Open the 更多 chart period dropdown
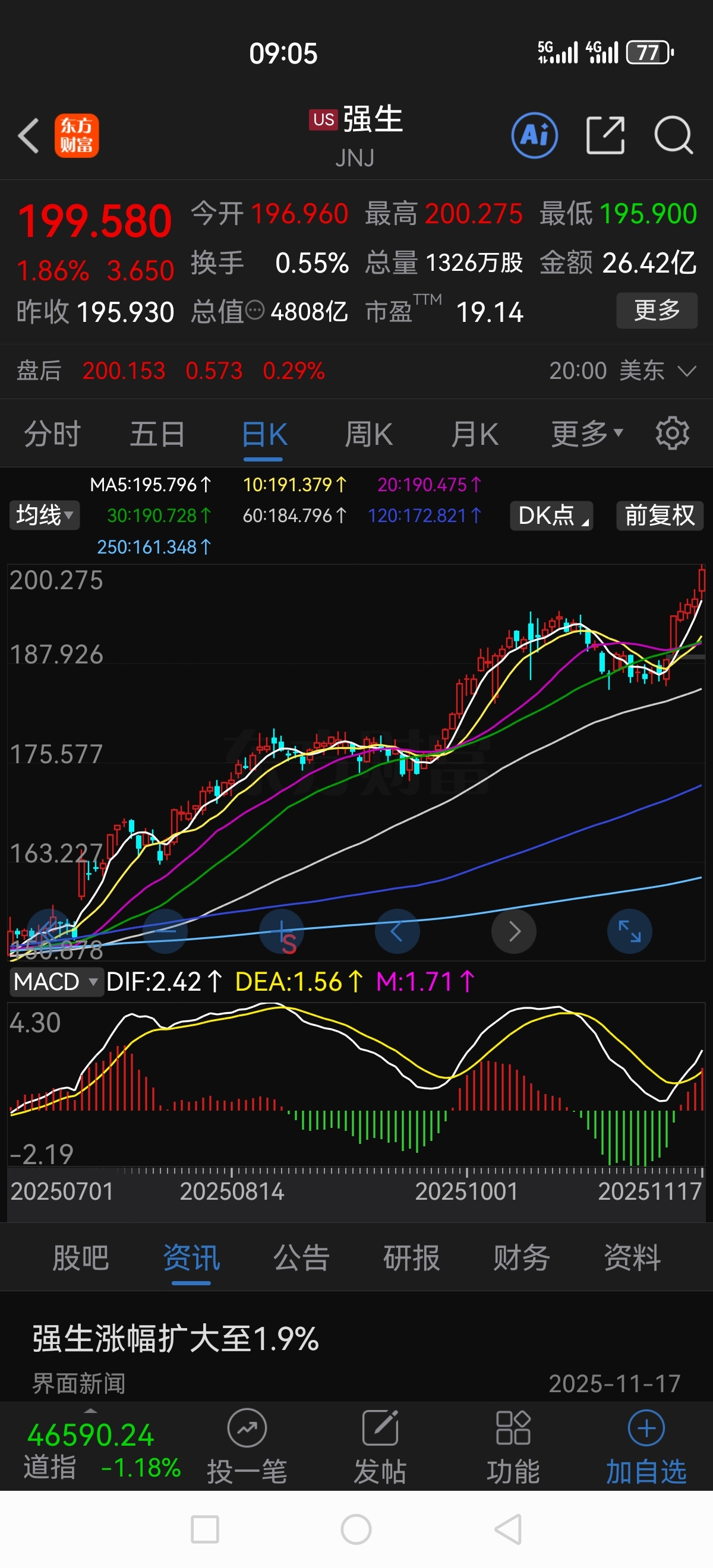713x1568 pixels. [588, 434]
